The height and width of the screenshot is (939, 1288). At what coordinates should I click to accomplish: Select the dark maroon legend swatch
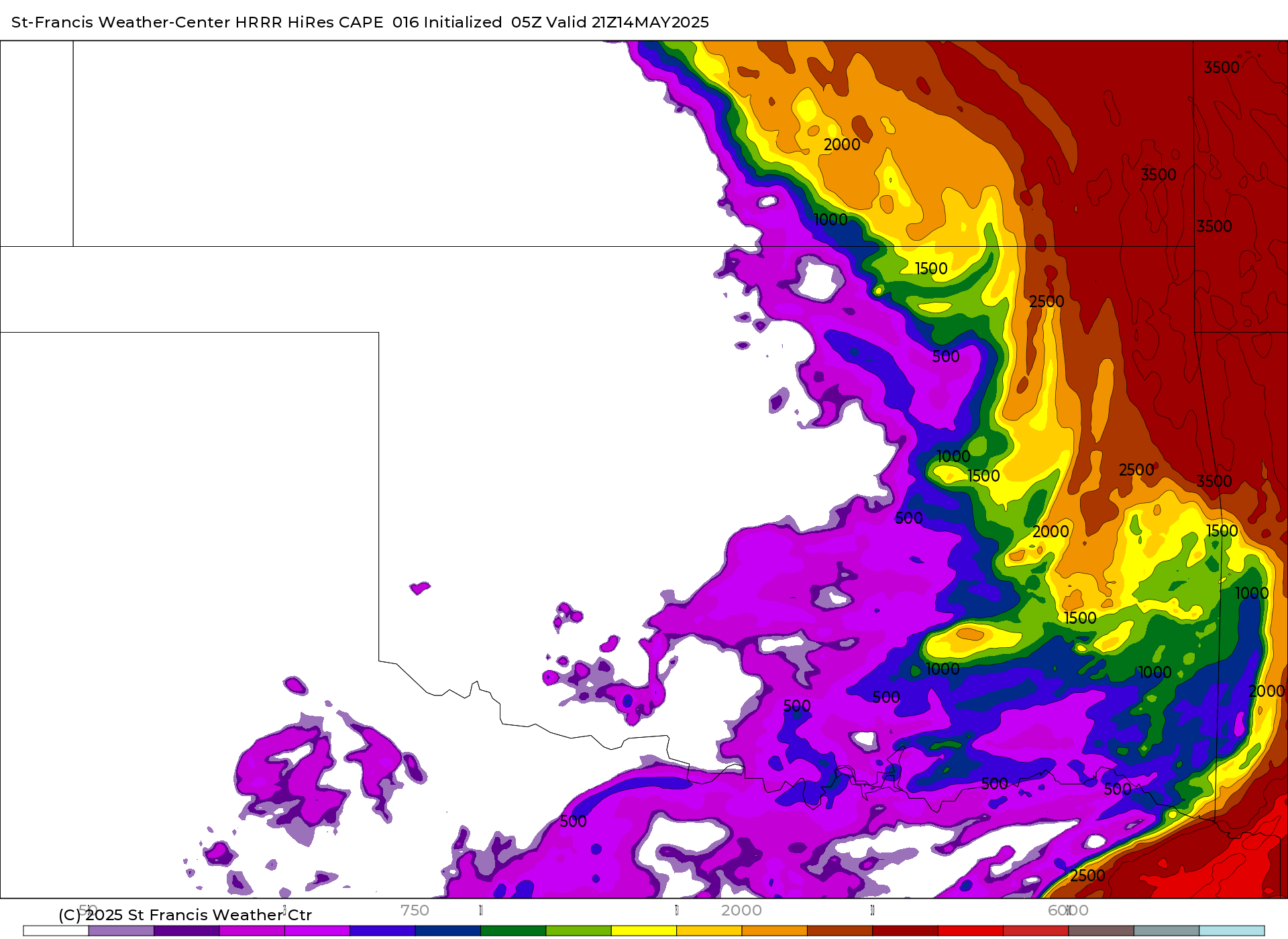click(905, 931)
